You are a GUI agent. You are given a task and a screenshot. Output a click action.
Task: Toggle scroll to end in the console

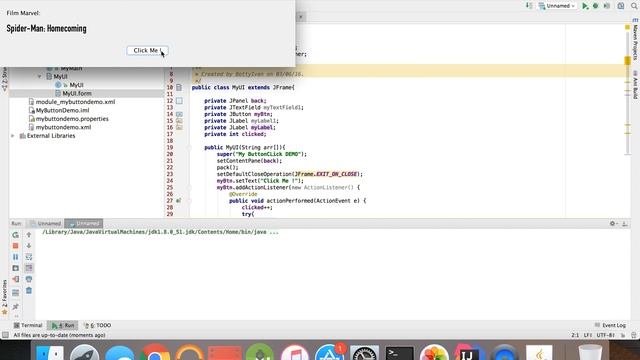point(29,268)
